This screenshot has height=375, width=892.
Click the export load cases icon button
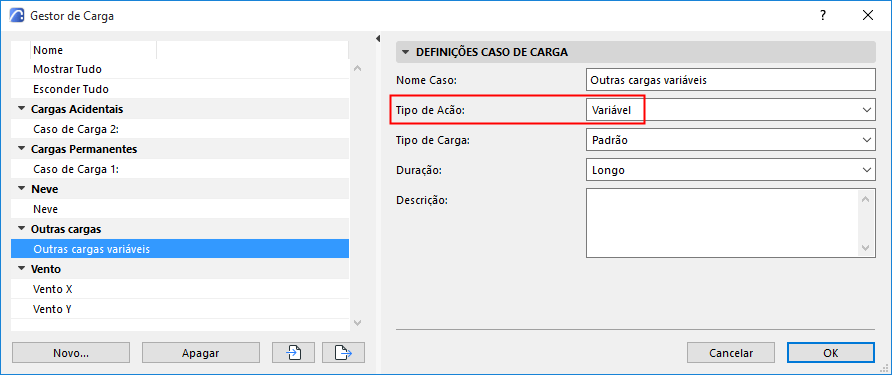(x=343, y=353)
